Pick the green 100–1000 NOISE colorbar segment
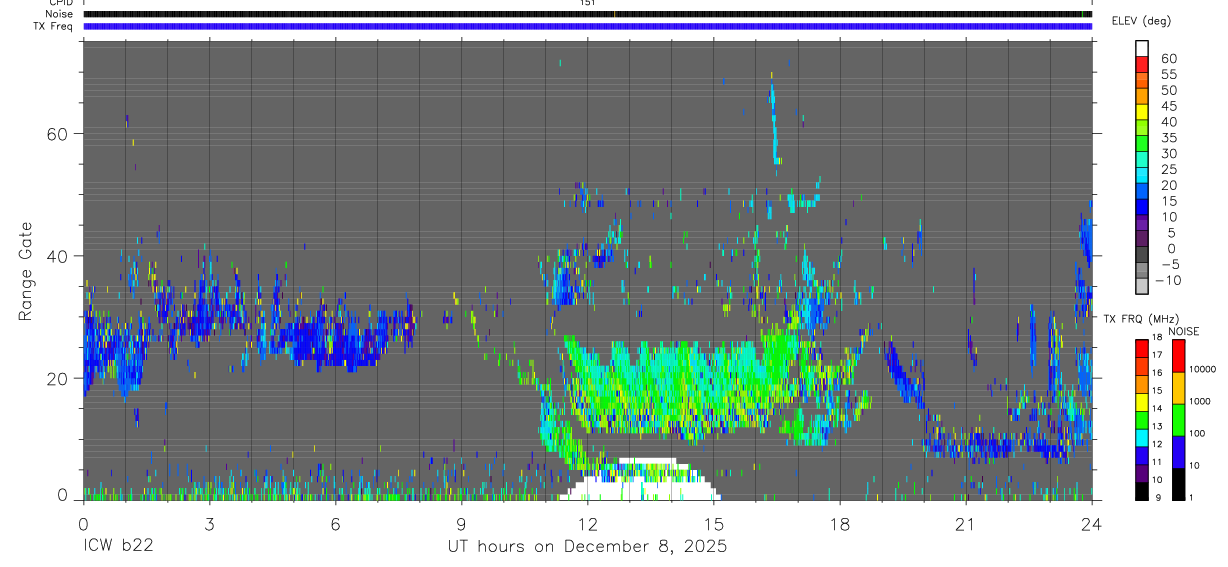The width and height of the screenshot is (1228, 567). click(x=1179, y=420)
